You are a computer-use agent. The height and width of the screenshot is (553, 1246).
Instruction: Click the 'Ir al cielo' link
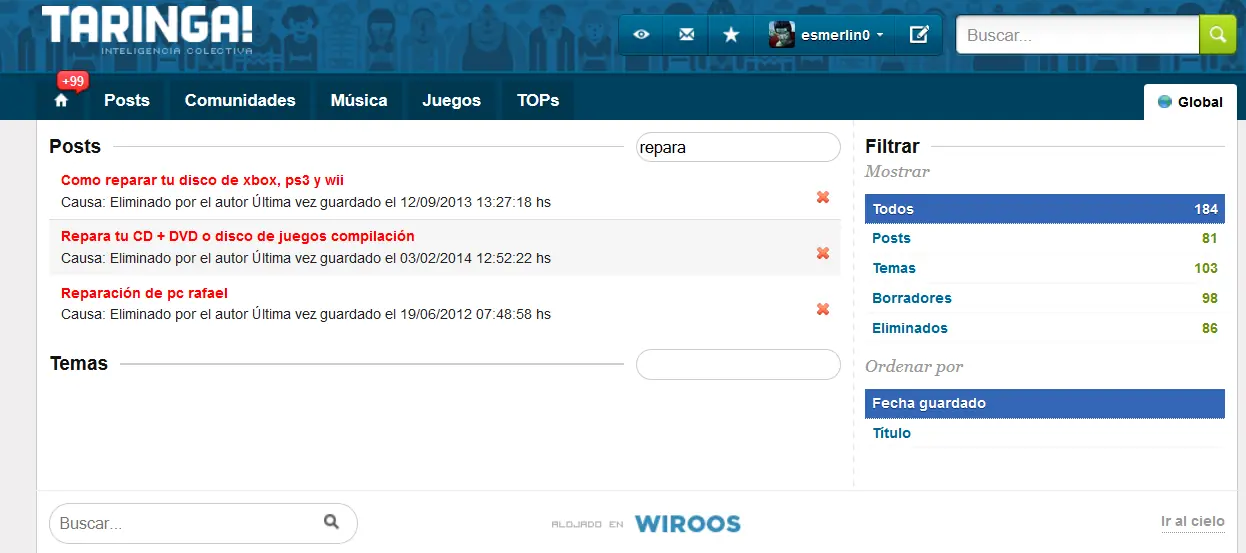(1192, 521)
